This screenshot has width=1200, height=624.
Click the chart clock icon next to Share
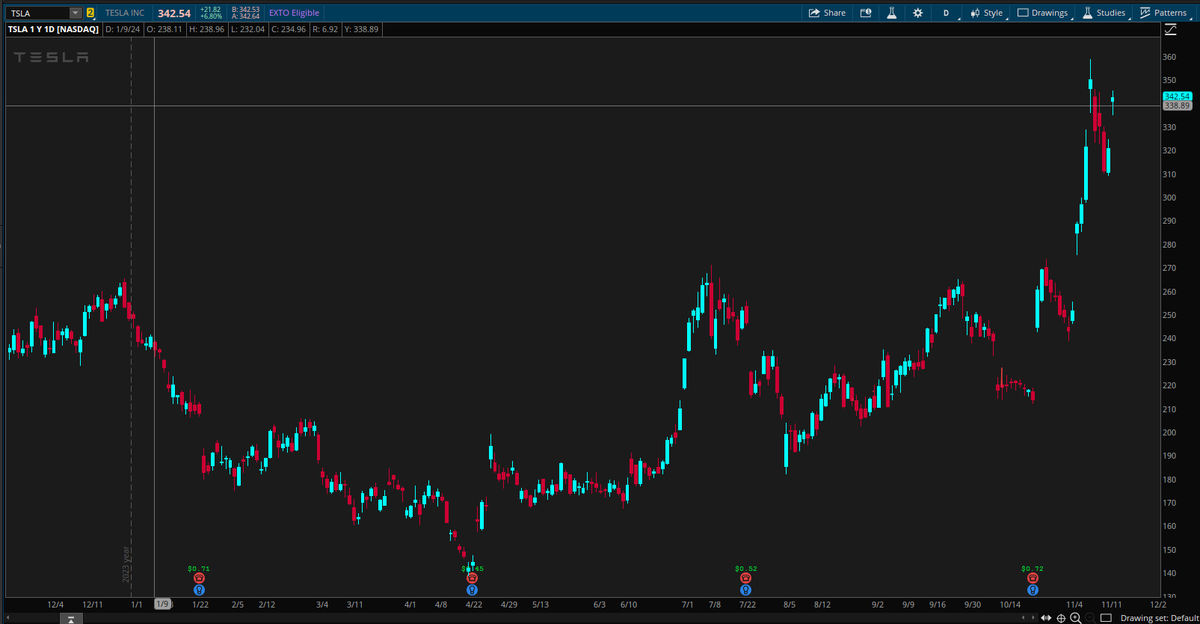tap(865, 13)
